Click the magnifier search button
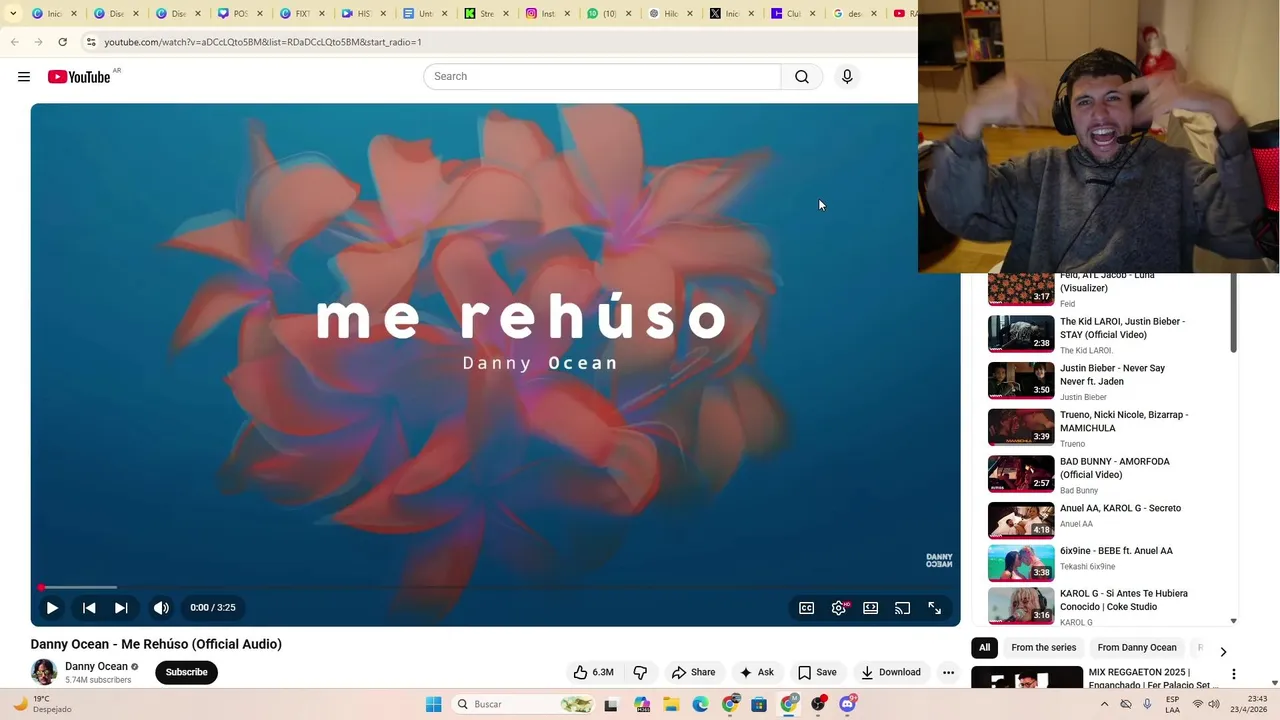The width and height of the screenshot is (1280, 720). (x=802, y=76)
